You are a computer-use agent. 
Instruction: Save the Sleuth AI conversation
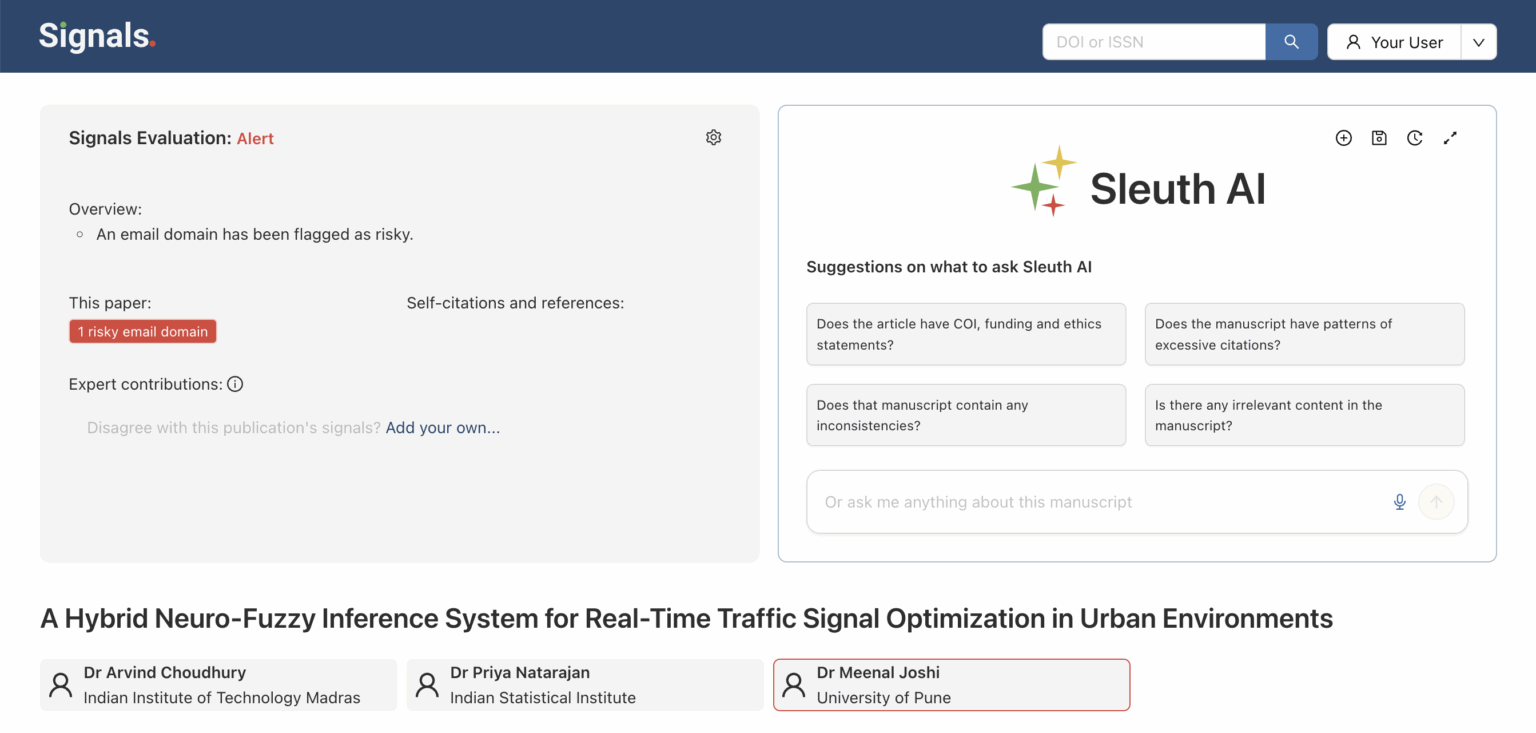[1379, 138]
